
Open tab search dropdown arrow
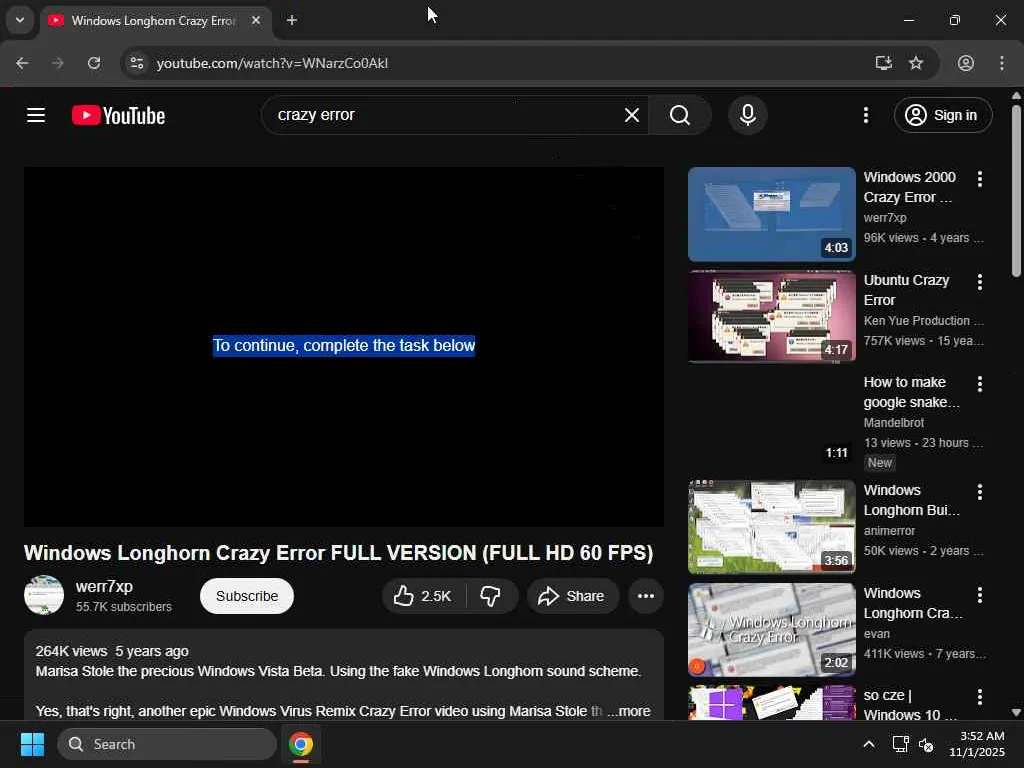click(20, 20)
